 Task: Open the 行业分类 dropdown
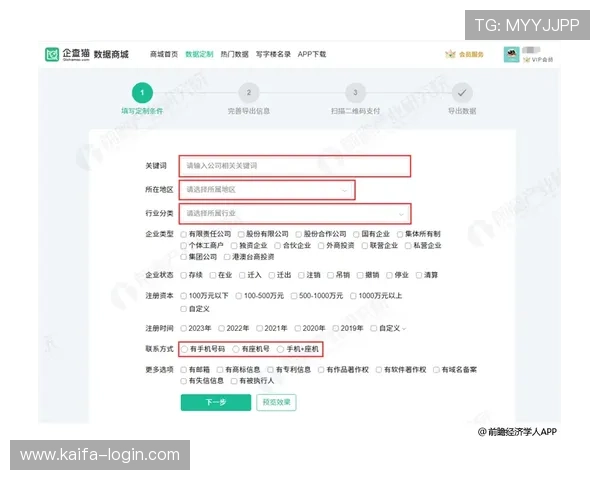(295, 213)
